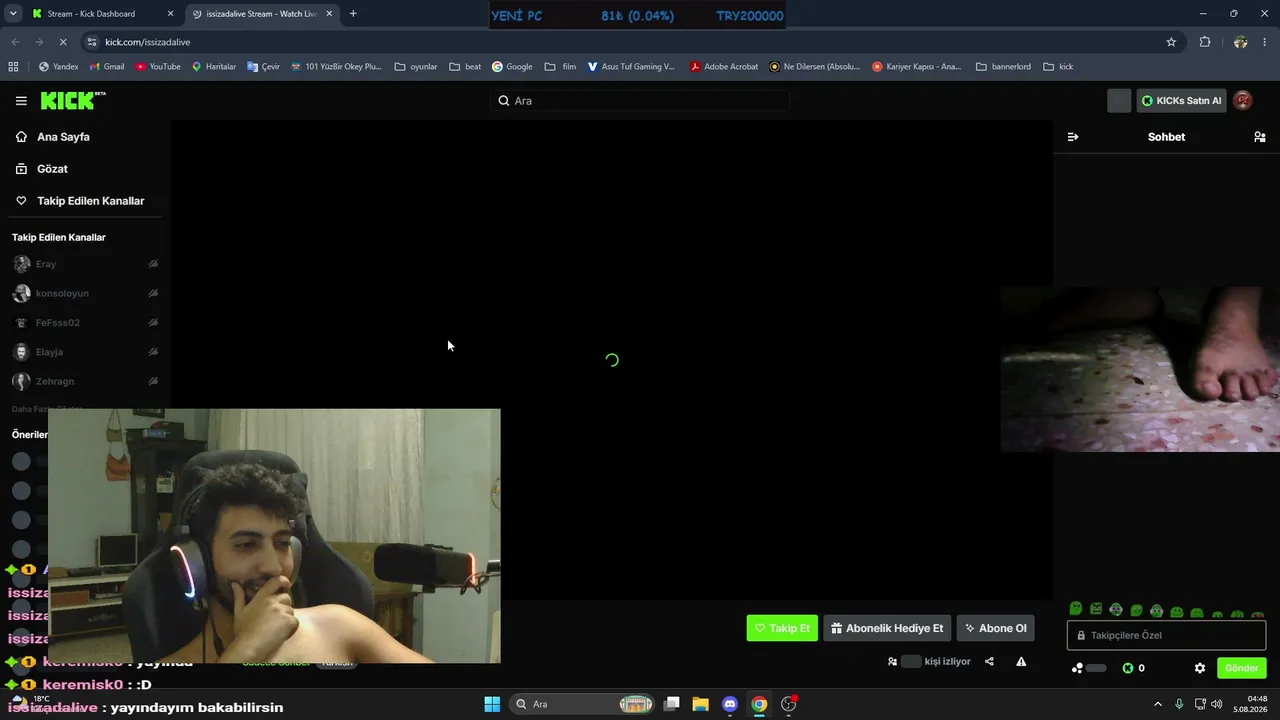The height and width of the screenshot is (720, 1280).
Task: Open the Yandex bookmark
Action: pos(58,67)
